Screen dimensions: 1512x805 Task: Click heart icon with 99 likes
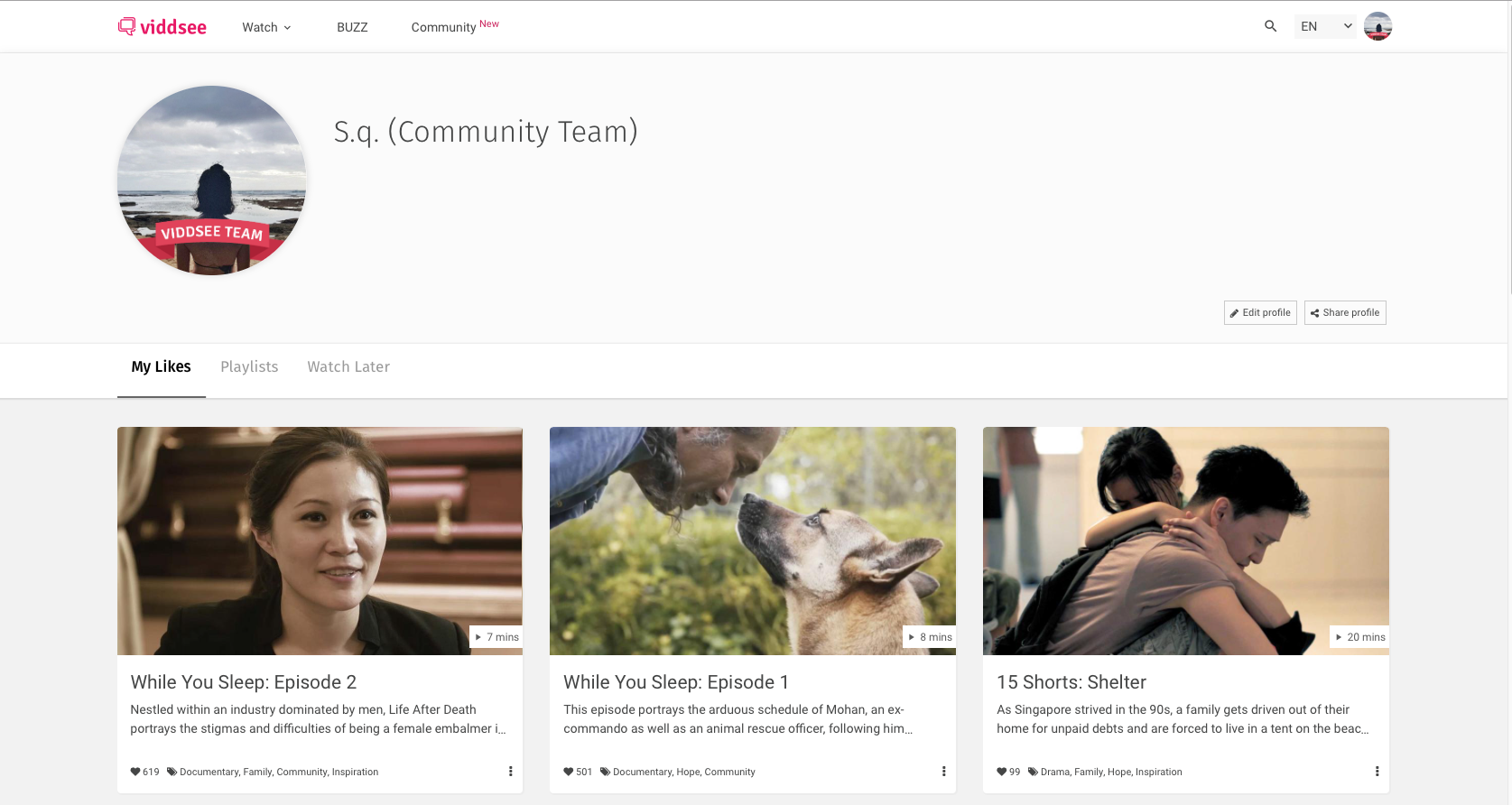tap(1002, 772)
